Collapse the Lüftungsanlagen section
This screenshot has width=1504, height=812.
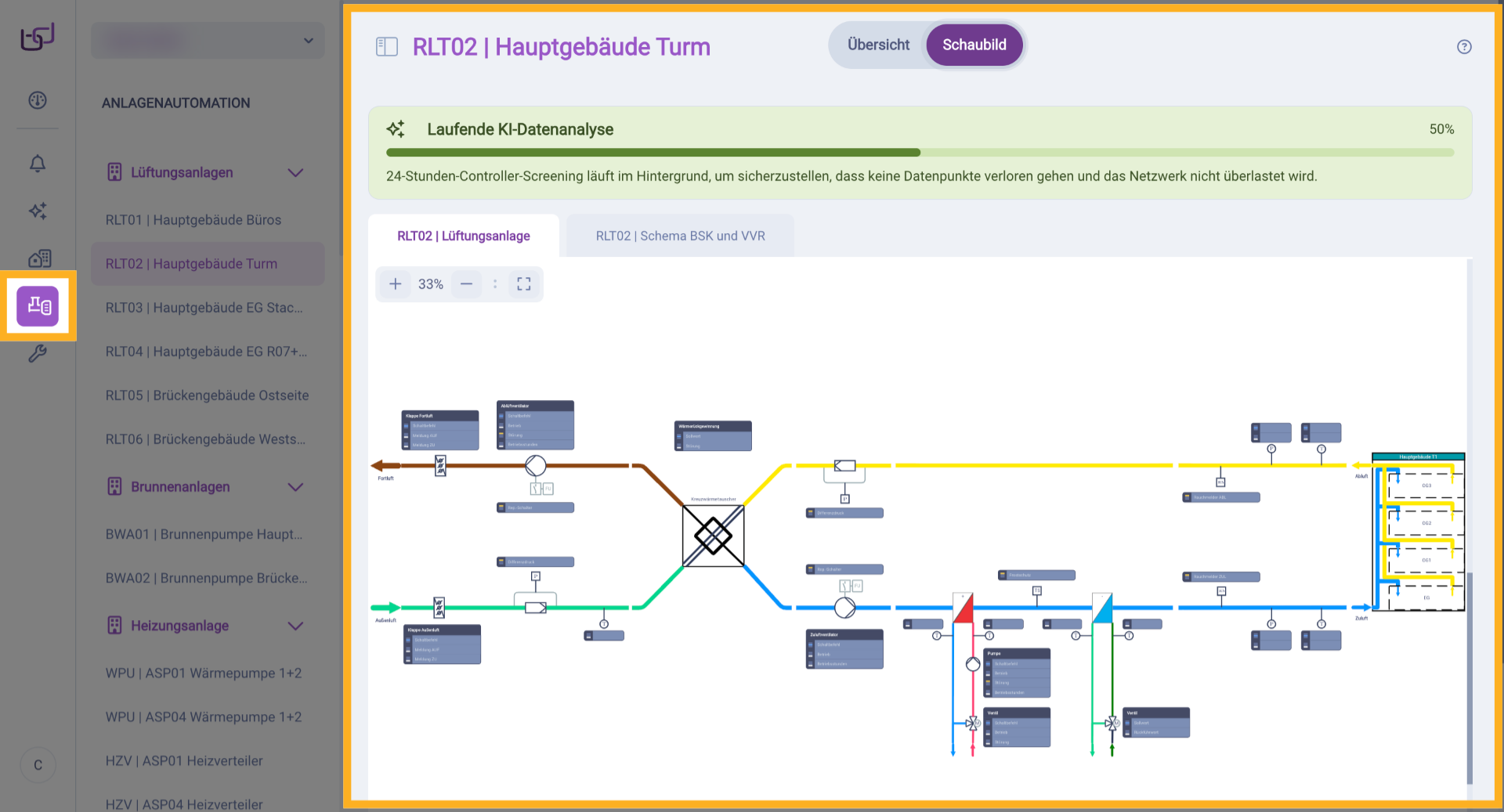click(295, 173)
